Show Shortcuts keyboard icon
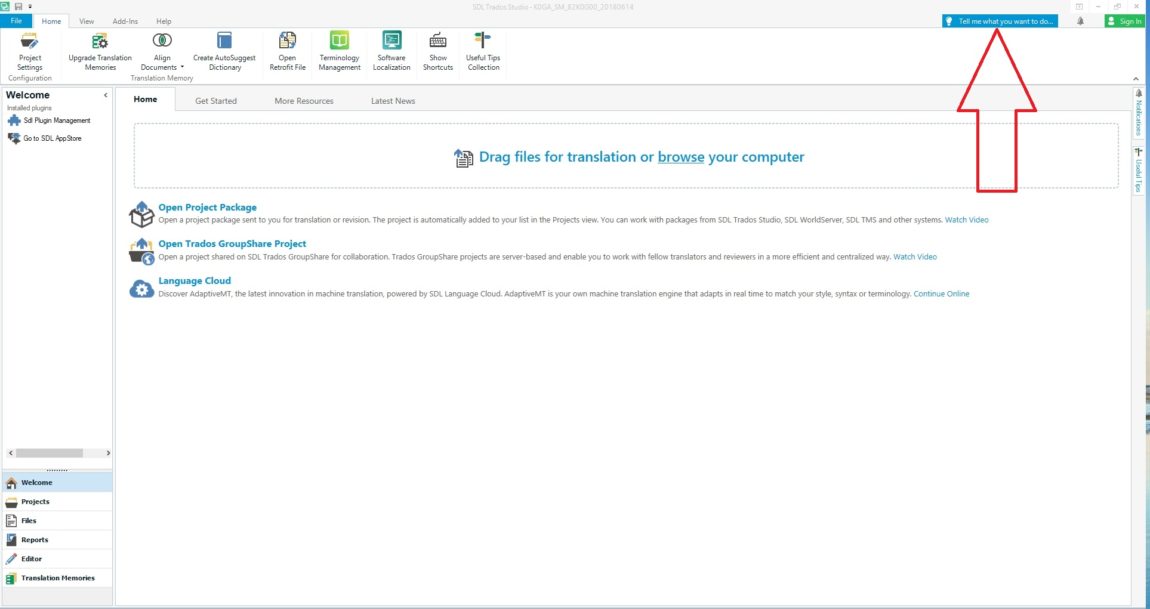The image size is (1150, 609). (438, 40)
